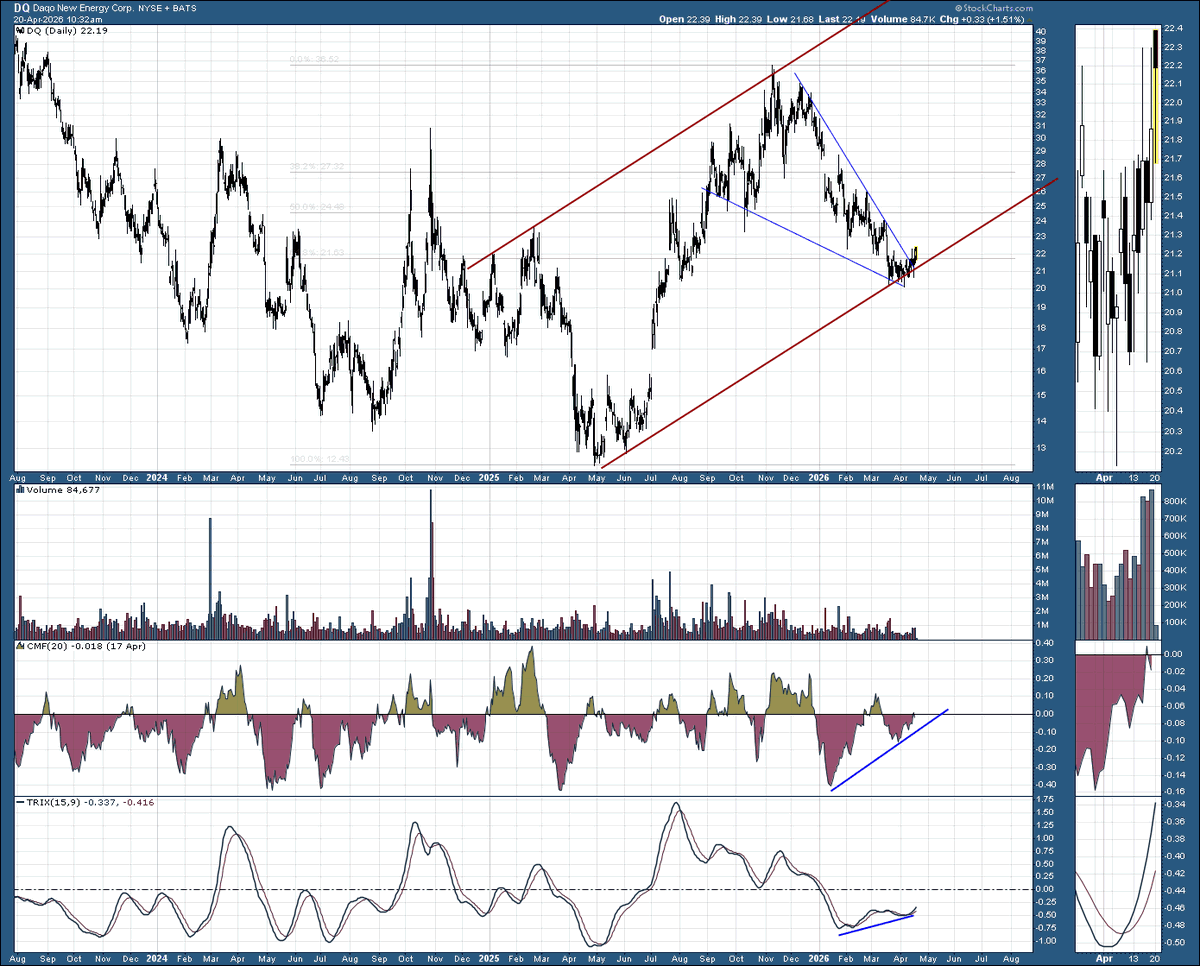
Task: Click the volume bars icon beside Volume 84,677
Action: 18,490
